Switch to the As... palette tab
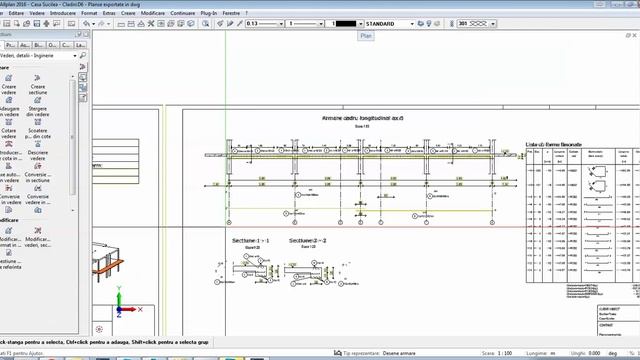 tap(25, 45)
